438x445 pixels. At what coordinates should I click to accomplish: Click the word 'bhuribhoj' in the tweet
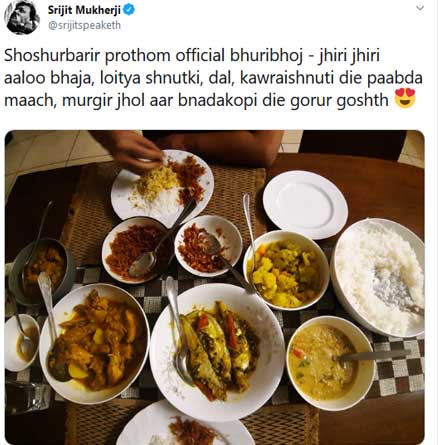click(266, 56)
